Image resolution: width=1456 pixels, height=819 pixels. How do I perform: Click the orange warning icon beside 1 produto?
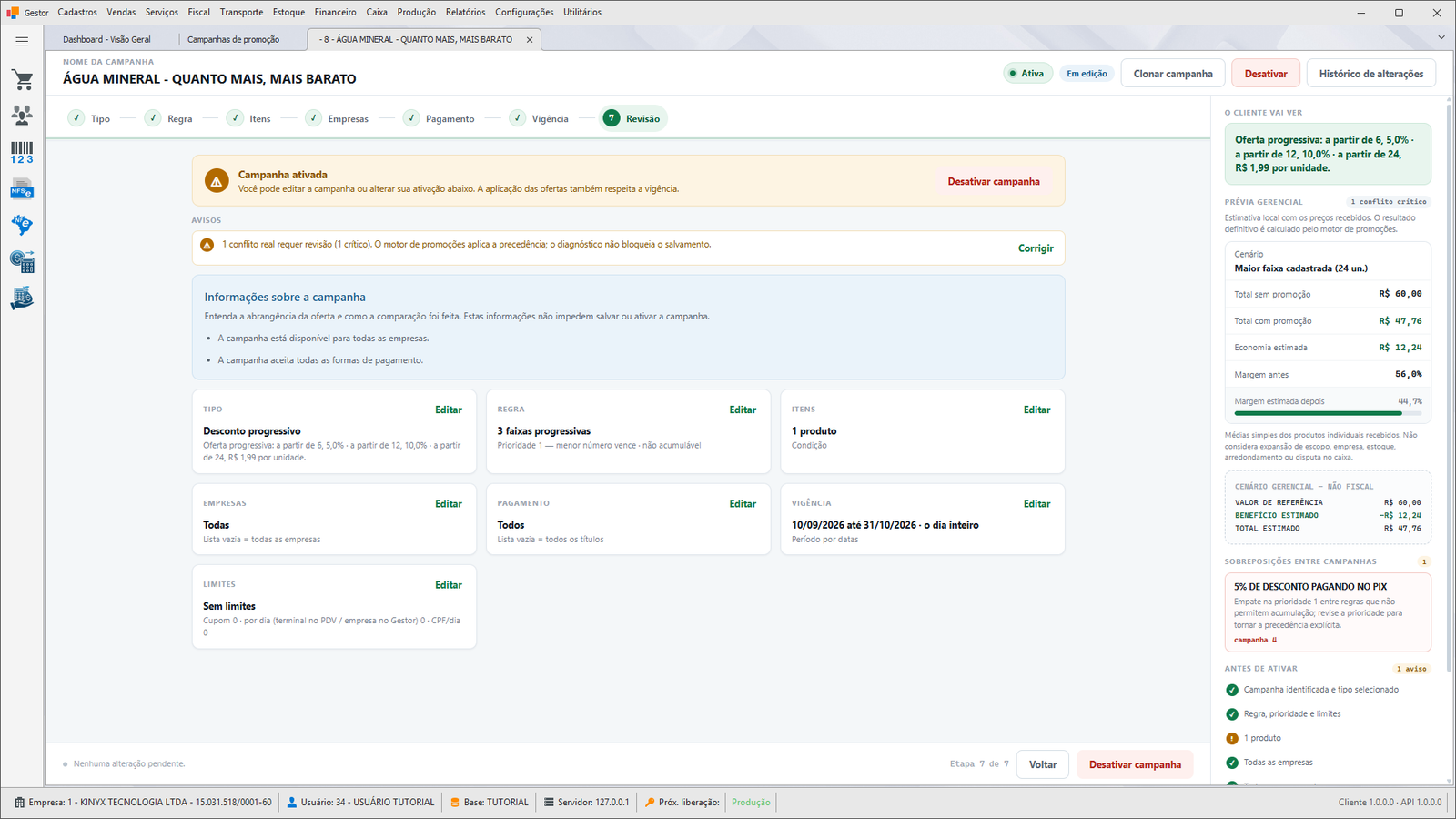pos(1232,738)
